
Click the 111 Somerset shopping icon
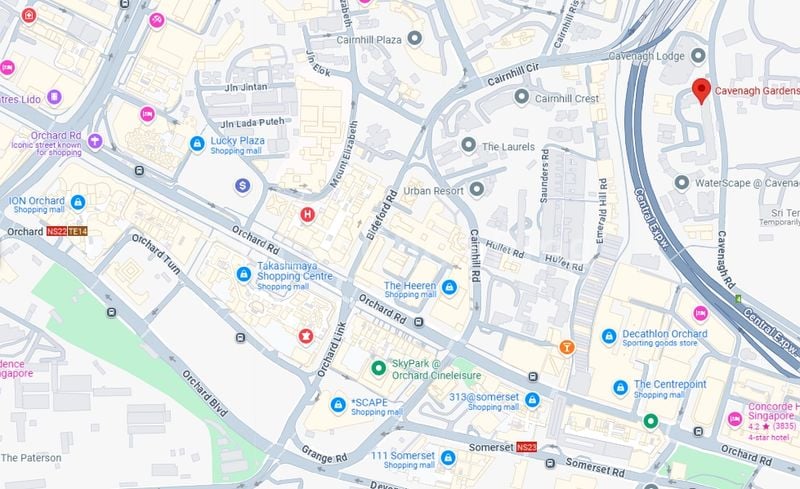pyautogui.click(x=448, y=458)
